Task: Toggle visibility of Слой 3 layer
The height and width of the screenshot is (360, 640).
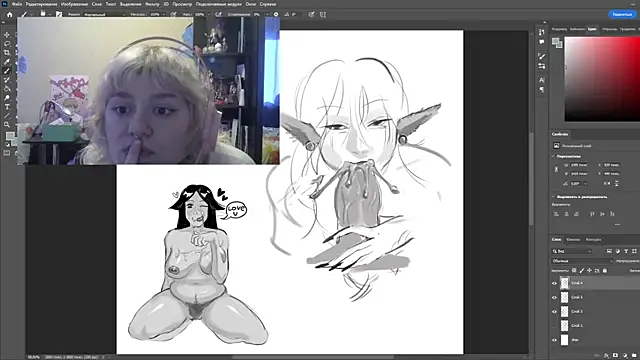Action: [554, 297]
